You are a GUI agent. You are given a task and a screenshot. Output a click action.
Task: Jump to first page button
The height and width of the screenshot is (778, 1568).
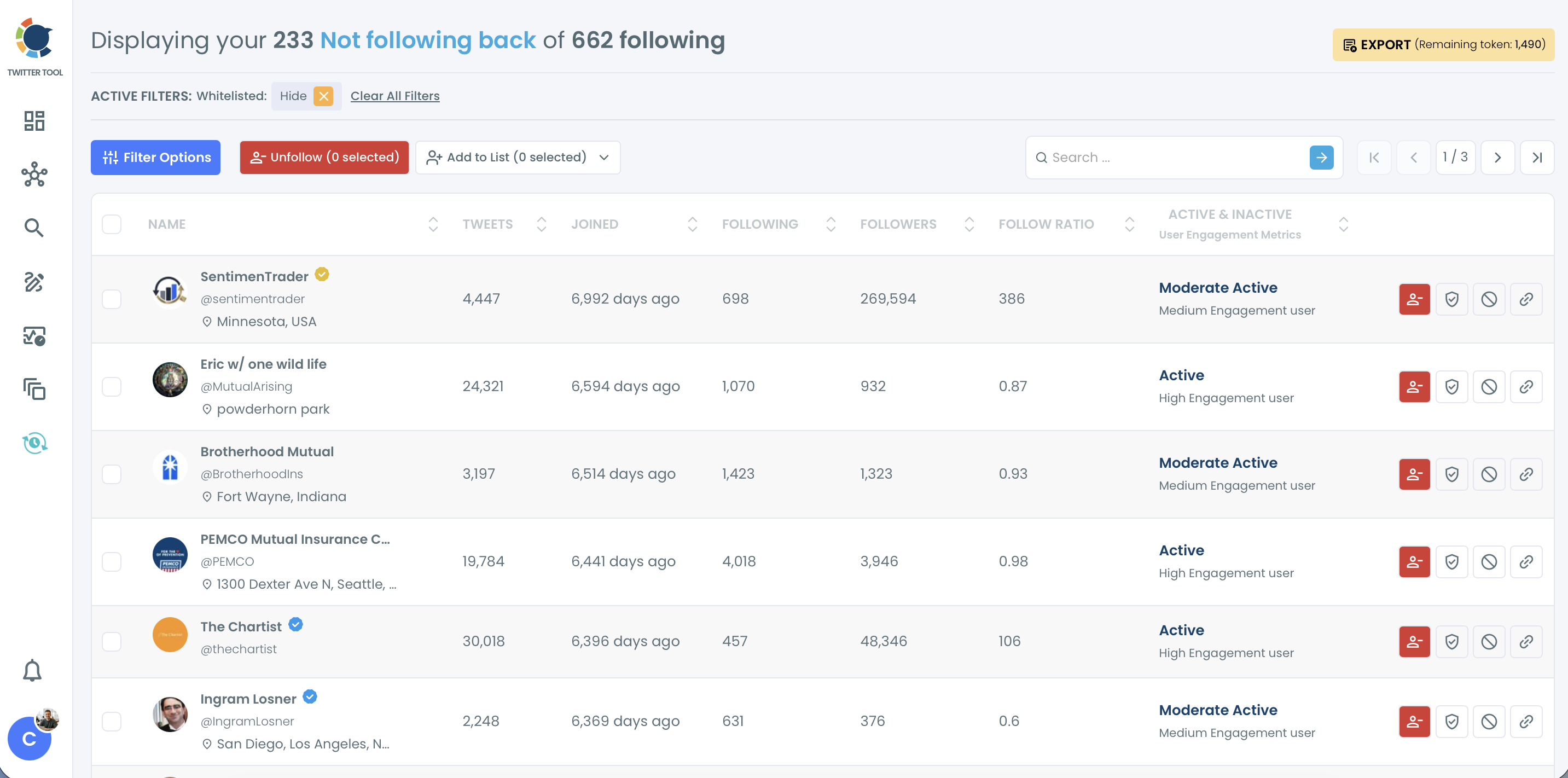pos(1374,158)
